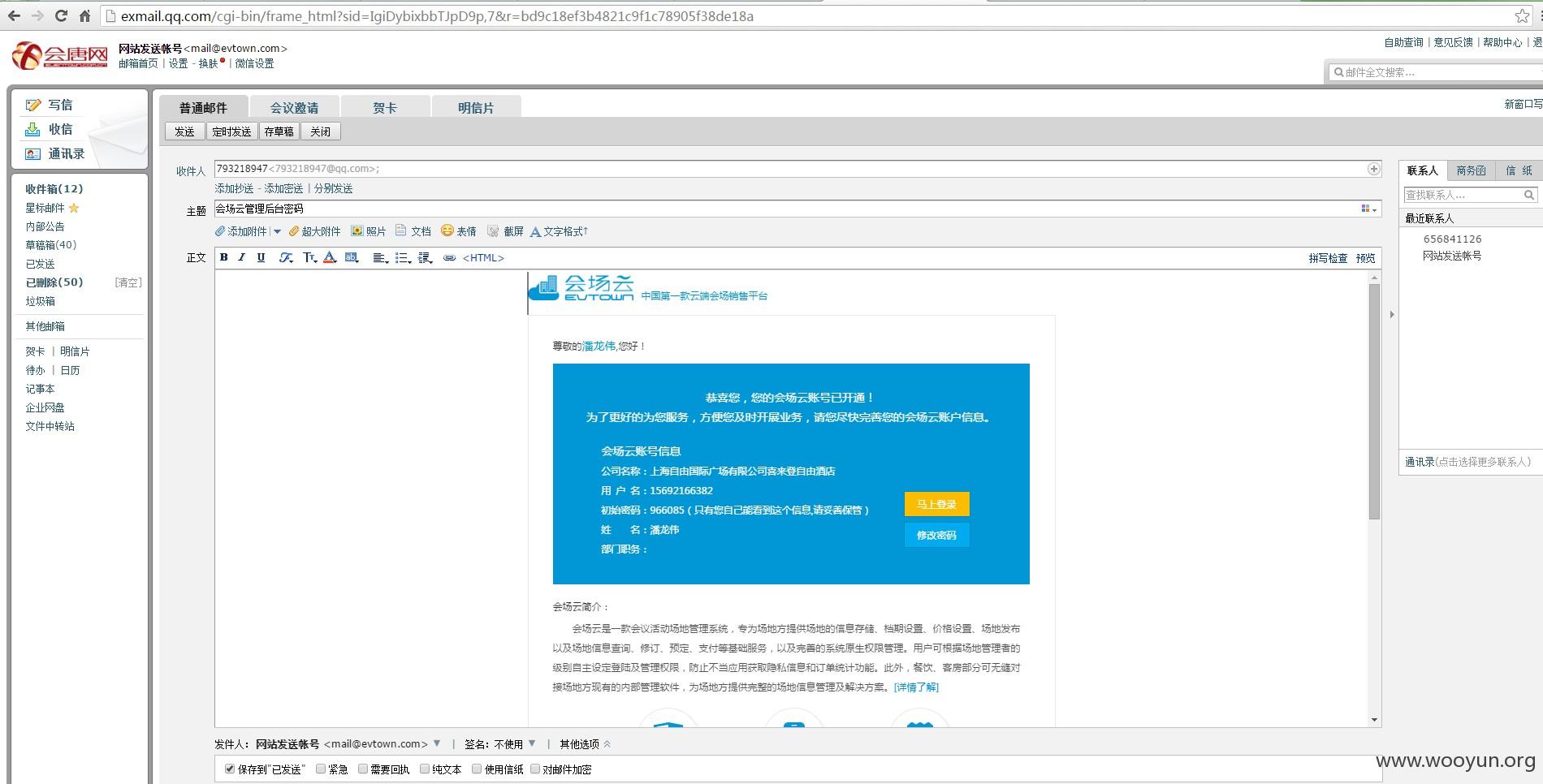Open the 签名 signature dropdown
Screen dimensions: 1543x784
coord(532,743)
